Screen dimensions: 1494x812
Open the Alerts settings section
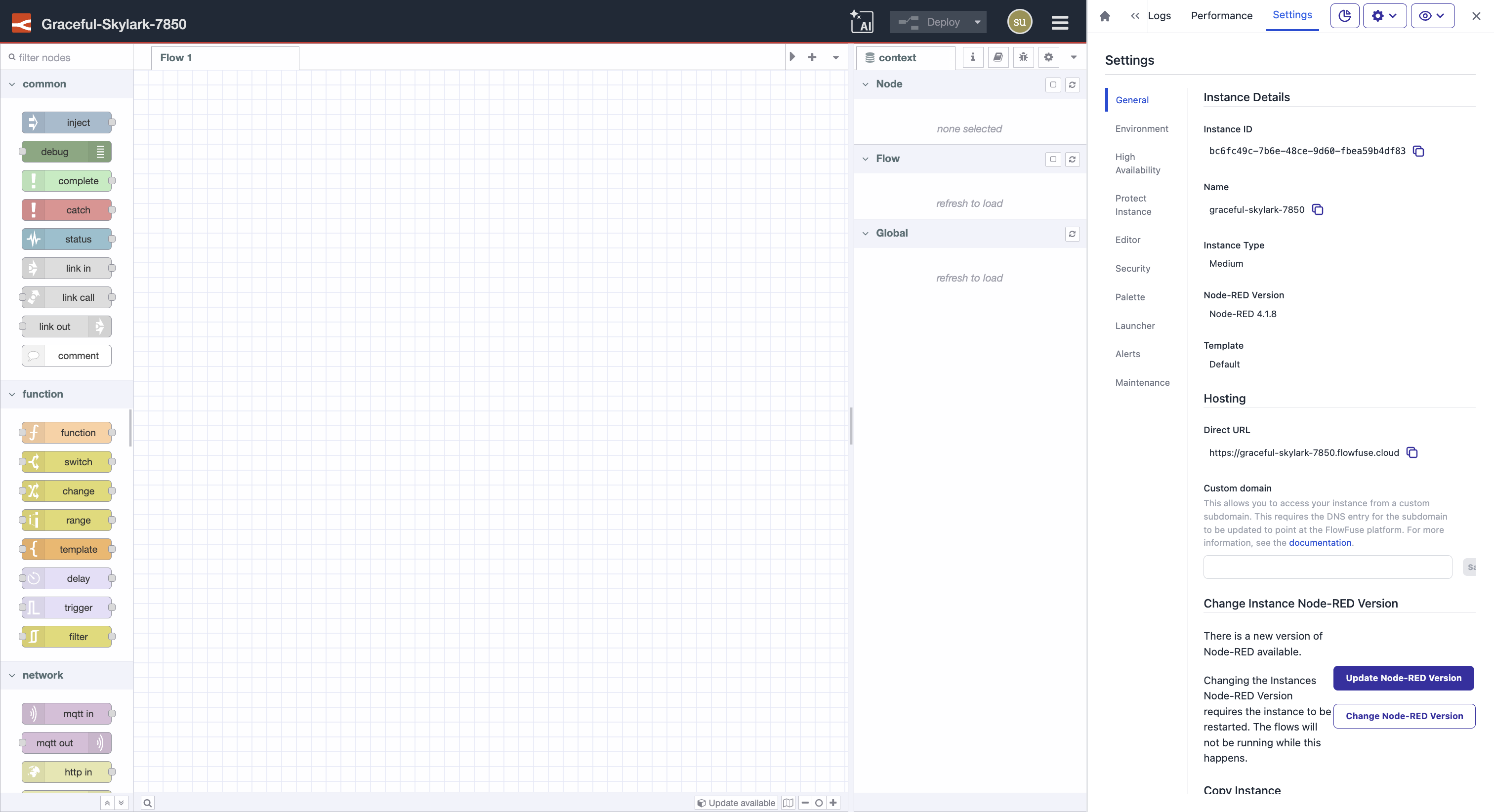(x=1127, y=354)
